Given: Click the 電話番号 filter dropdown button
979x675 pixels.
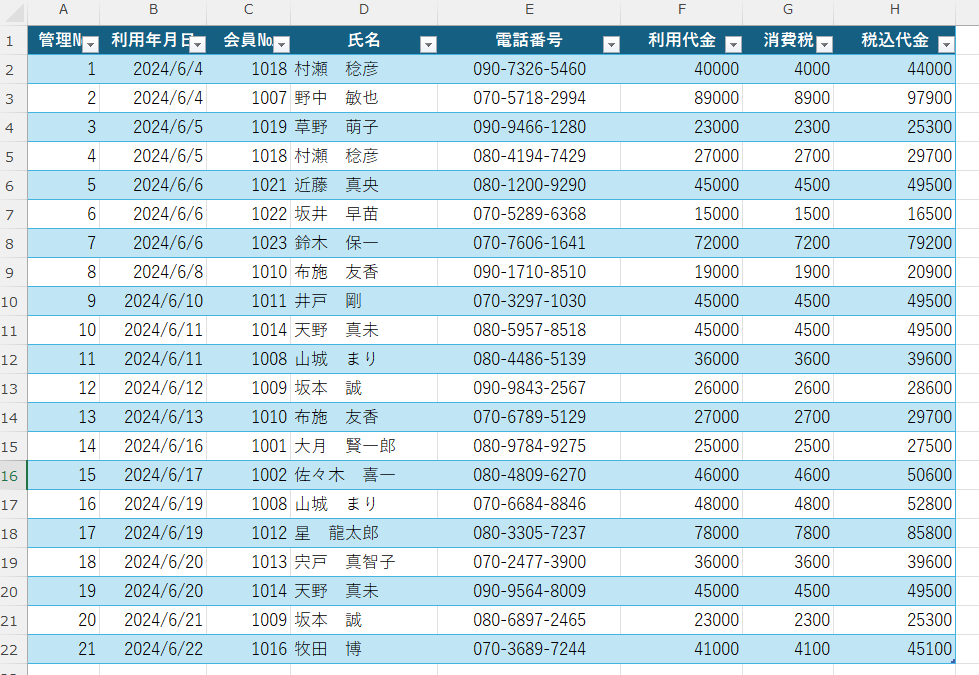Looking at the screenshot, I should coord(611,44).
